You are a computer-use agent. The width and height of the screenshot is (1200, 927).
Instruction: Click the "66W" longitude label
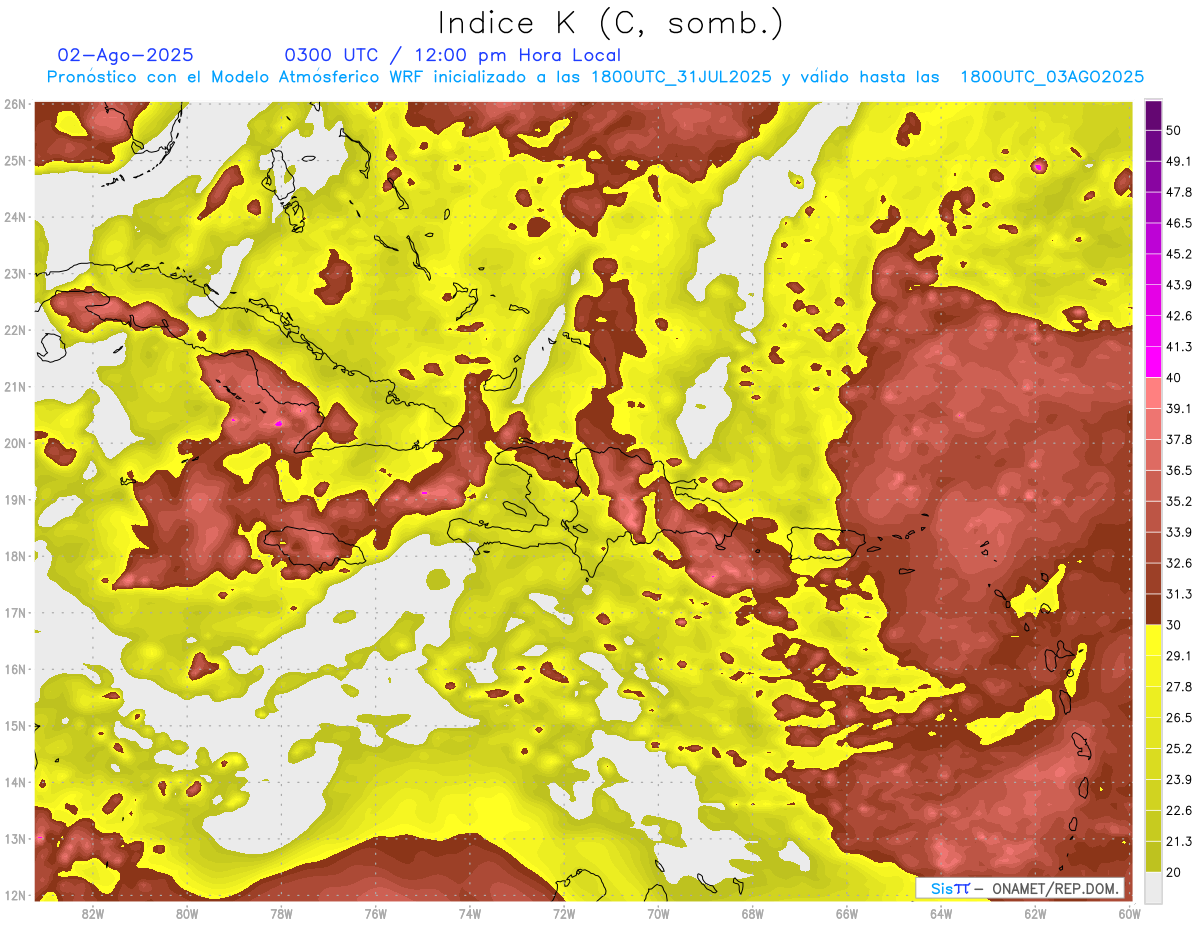[847, 913]
